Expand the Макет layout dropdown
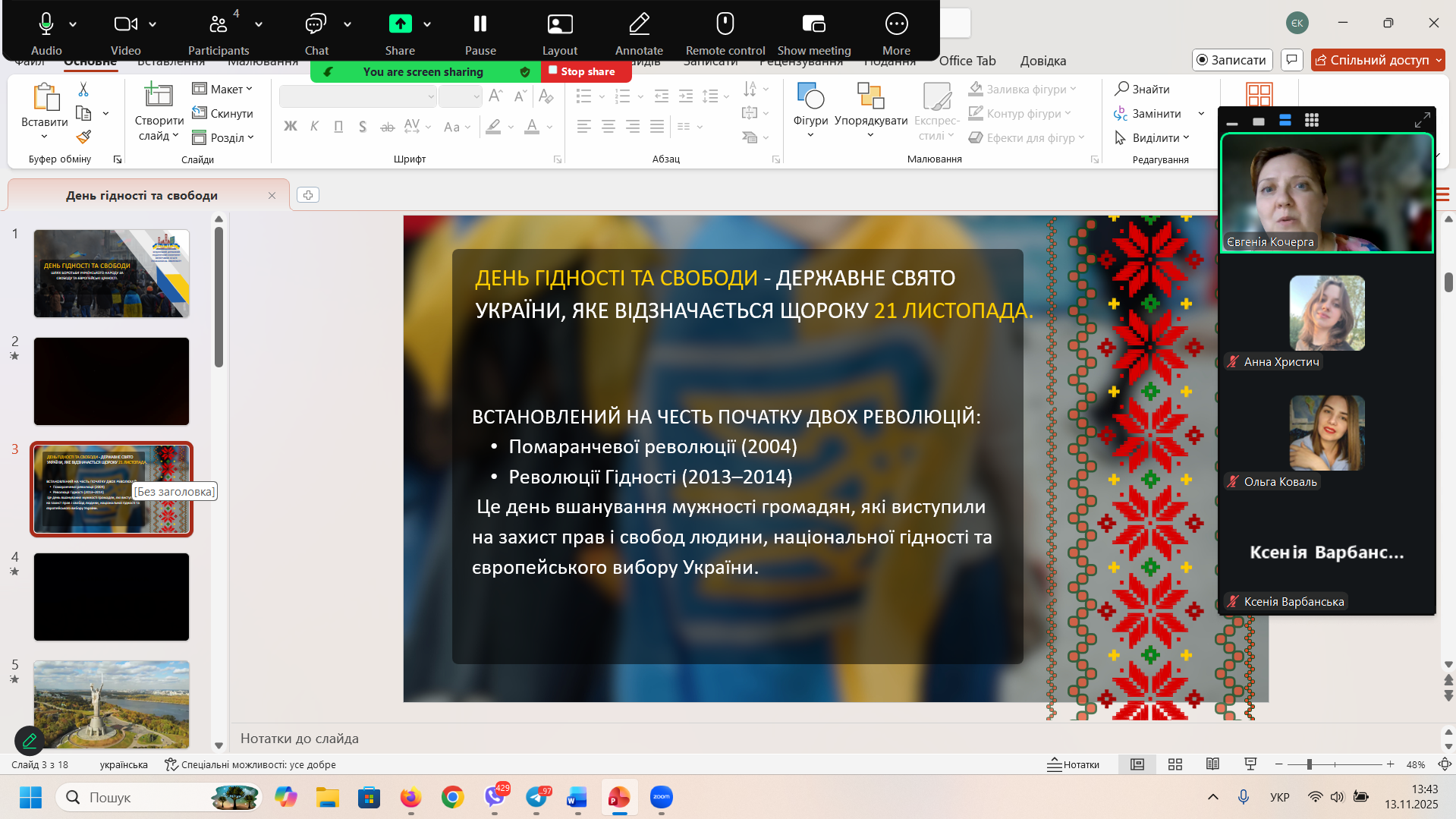The image size is (1456, 819). [222, 90]
